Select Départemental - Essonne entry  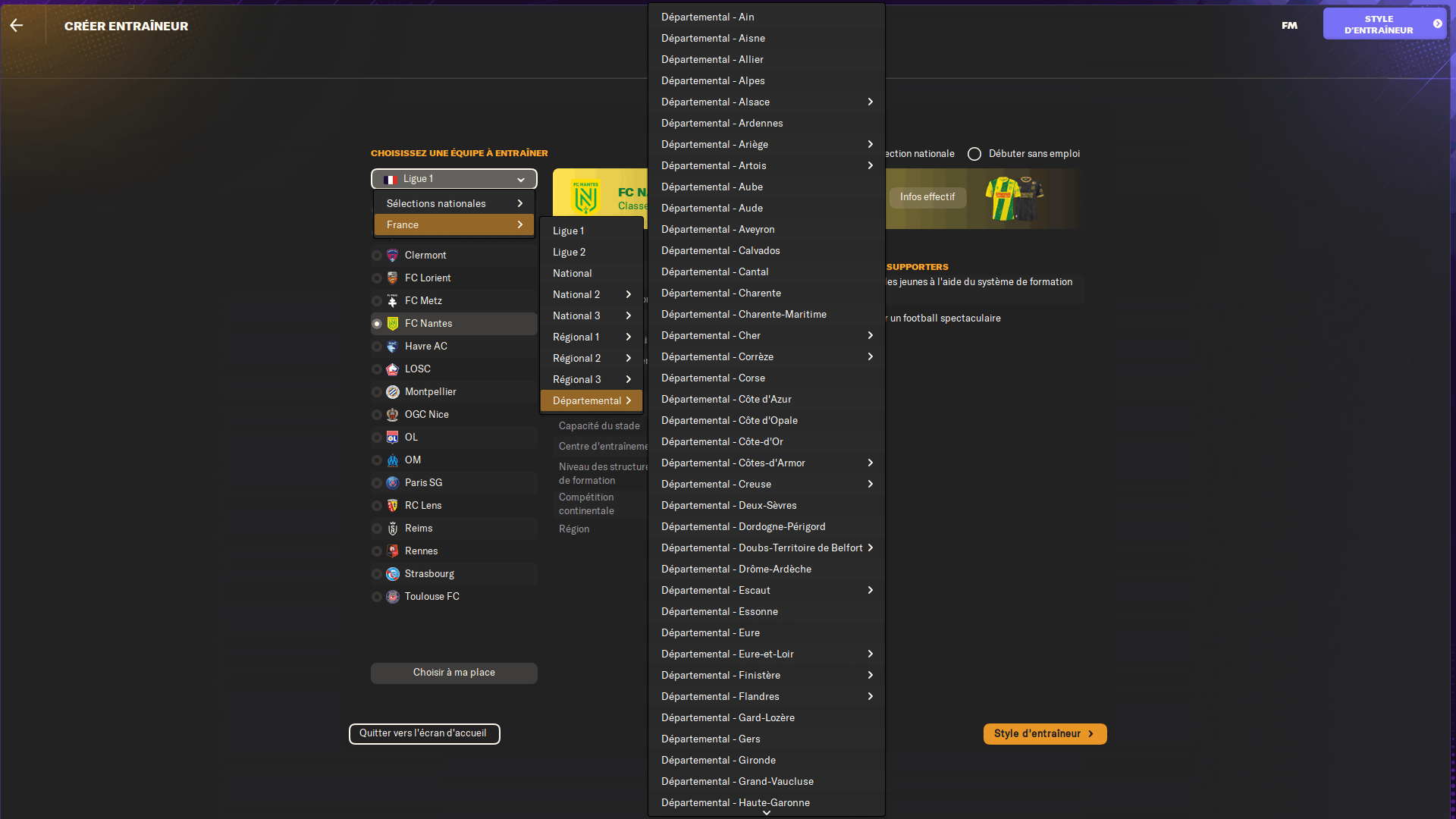(x=766, y=611)
